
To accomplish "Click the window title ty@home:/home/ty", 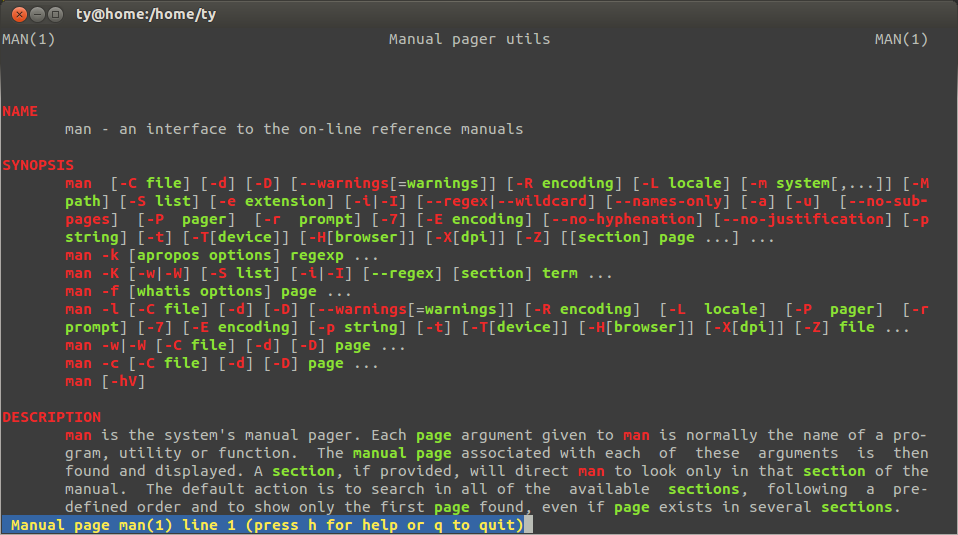I will tap(146, 13).
